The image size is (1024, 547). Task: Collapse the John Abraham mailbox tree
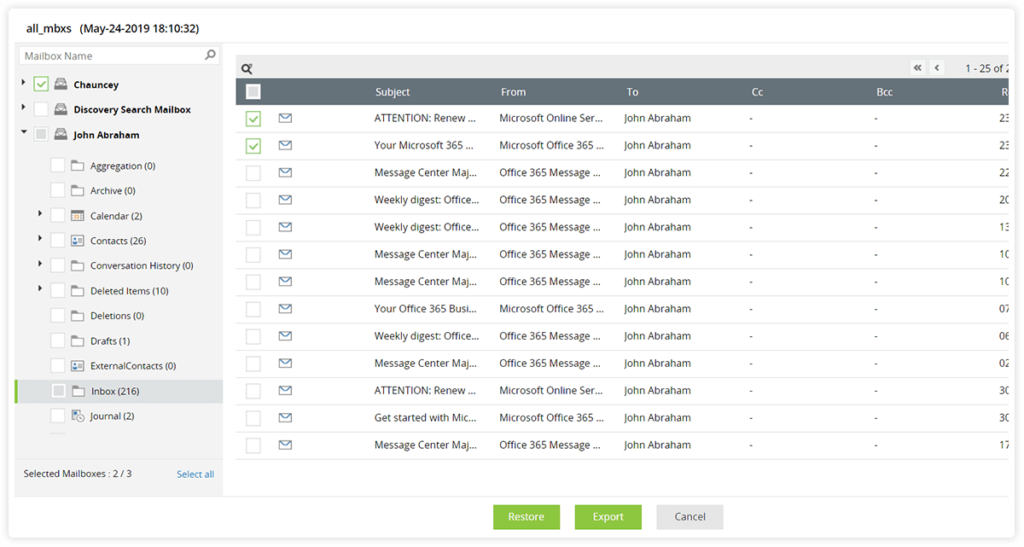pos(24,132)
